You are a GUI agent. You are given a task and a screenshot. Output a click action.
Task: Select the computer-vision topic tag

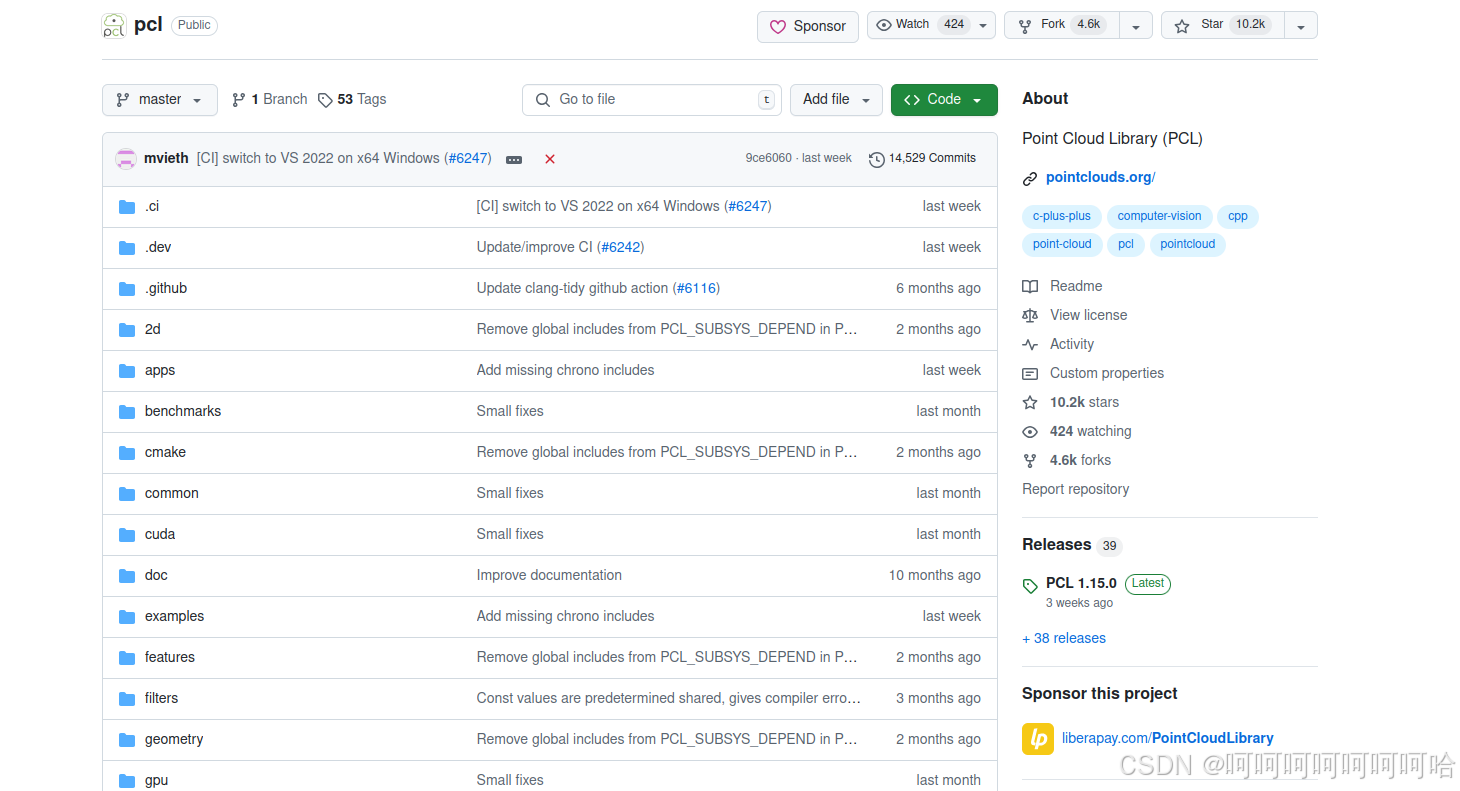(x=1160, y=216)
